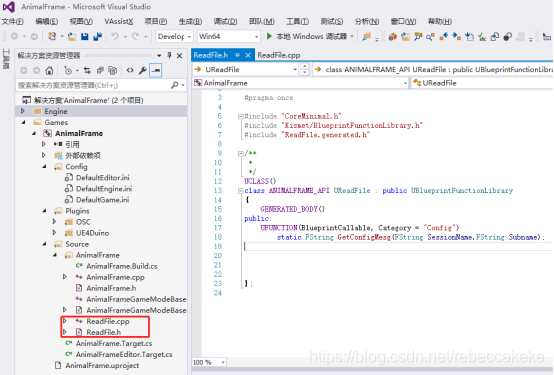Open the 工具(T) menu

coord(297,22)
